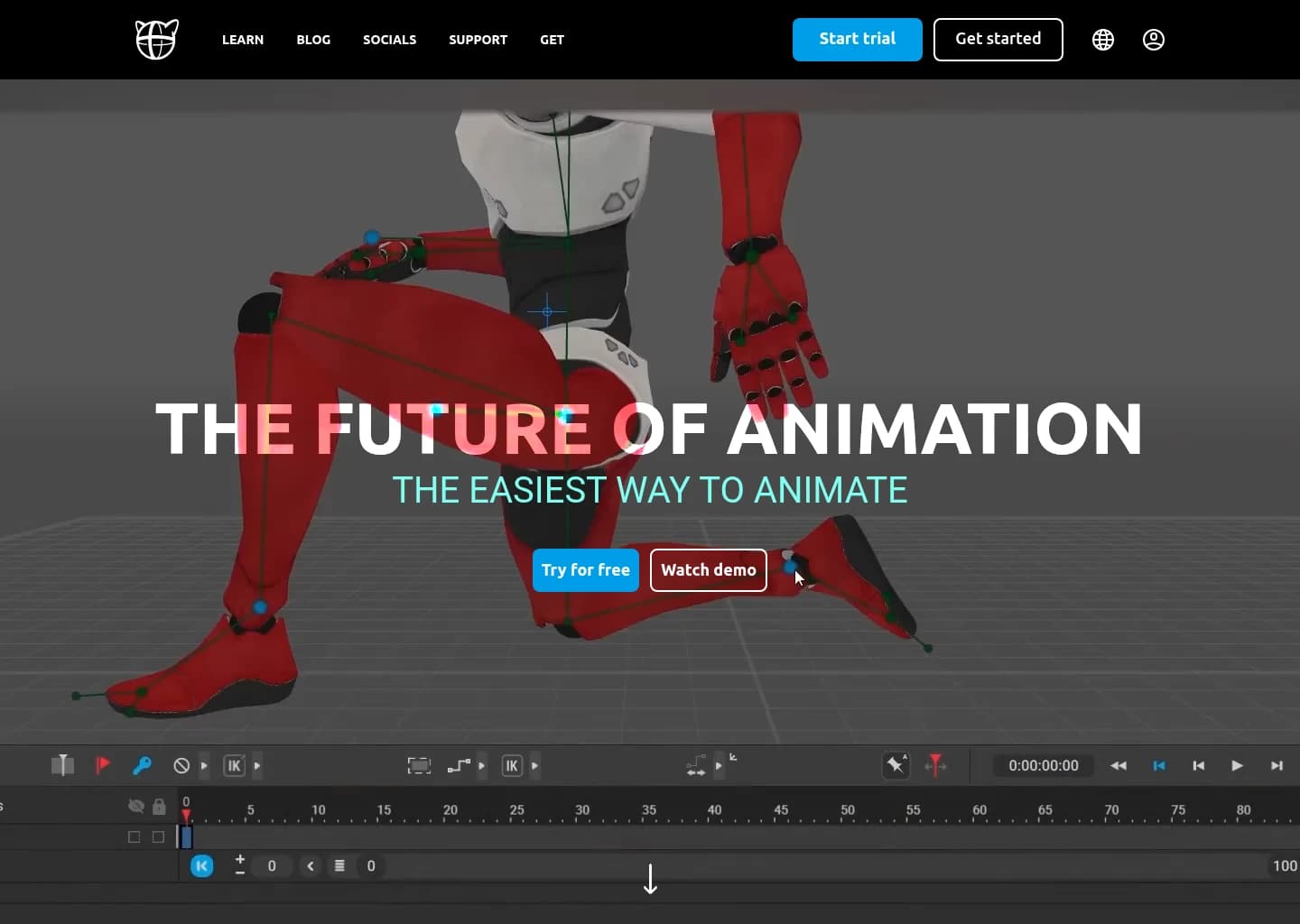1300x924 pixels.
Task: Click the auto-pin icon with letter A
Action: [896, 765]
